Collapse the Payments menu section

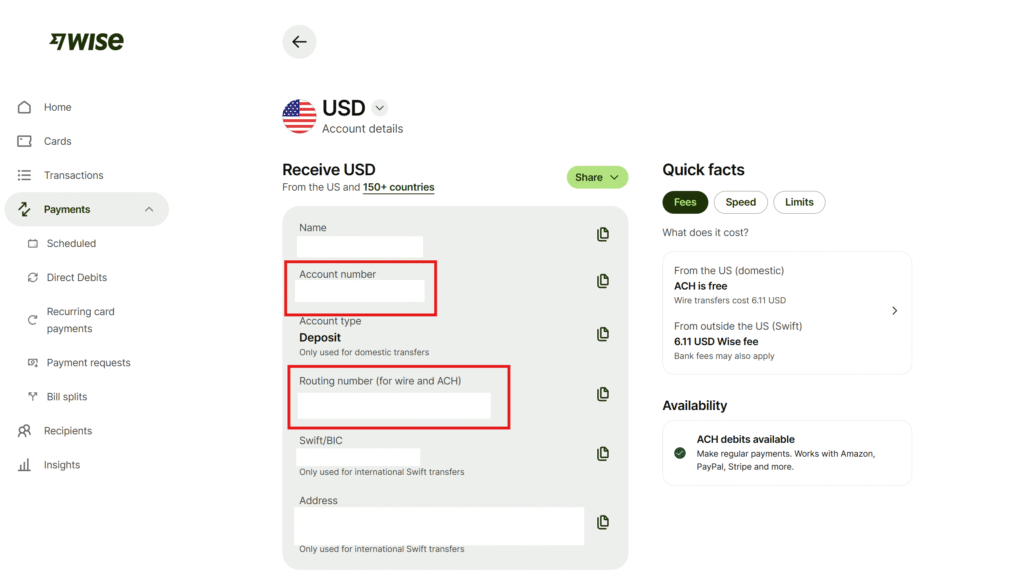pos(149,209)
